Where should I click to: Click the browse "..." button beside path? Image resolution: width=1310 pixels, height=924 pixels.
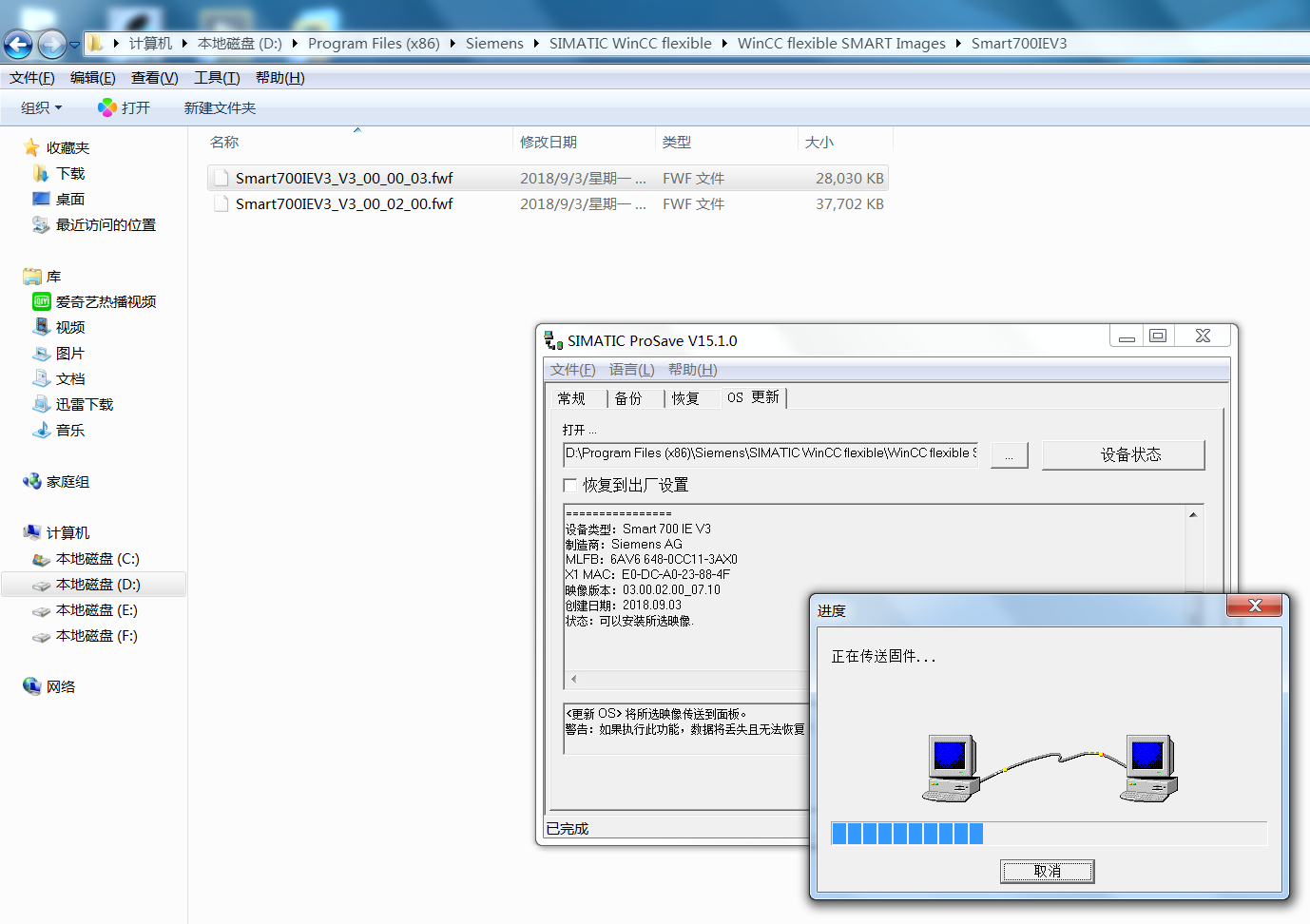pos(1009,456)
